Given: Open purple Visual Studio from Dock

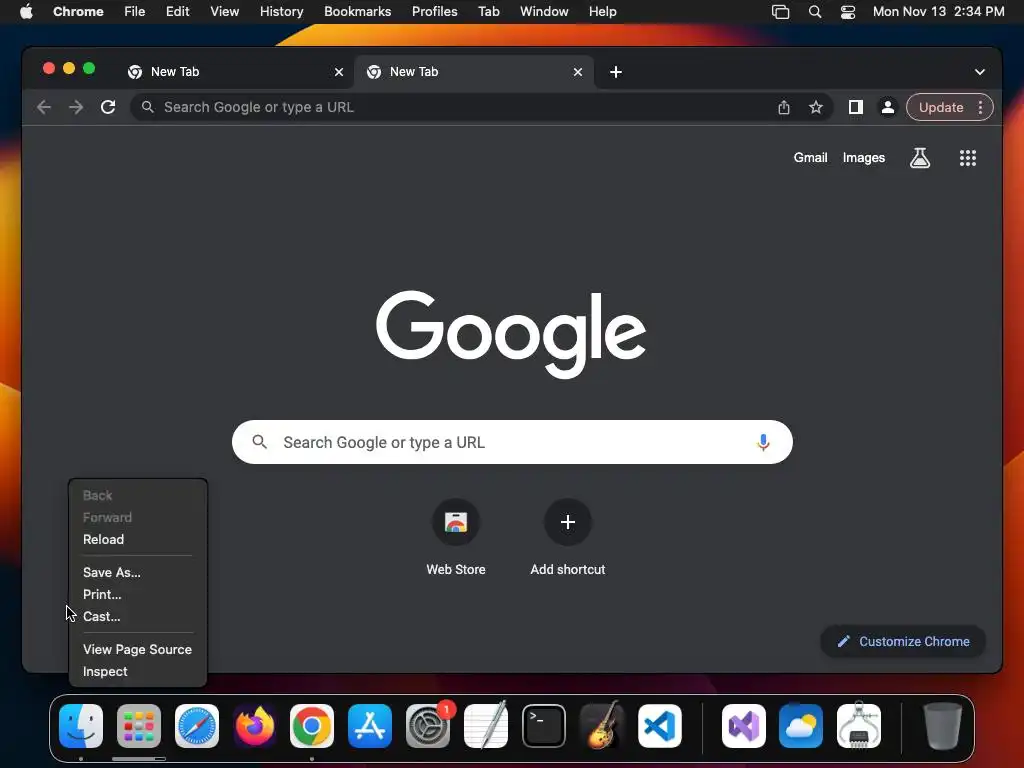Looking at the screenshot, I should [743, 726].
